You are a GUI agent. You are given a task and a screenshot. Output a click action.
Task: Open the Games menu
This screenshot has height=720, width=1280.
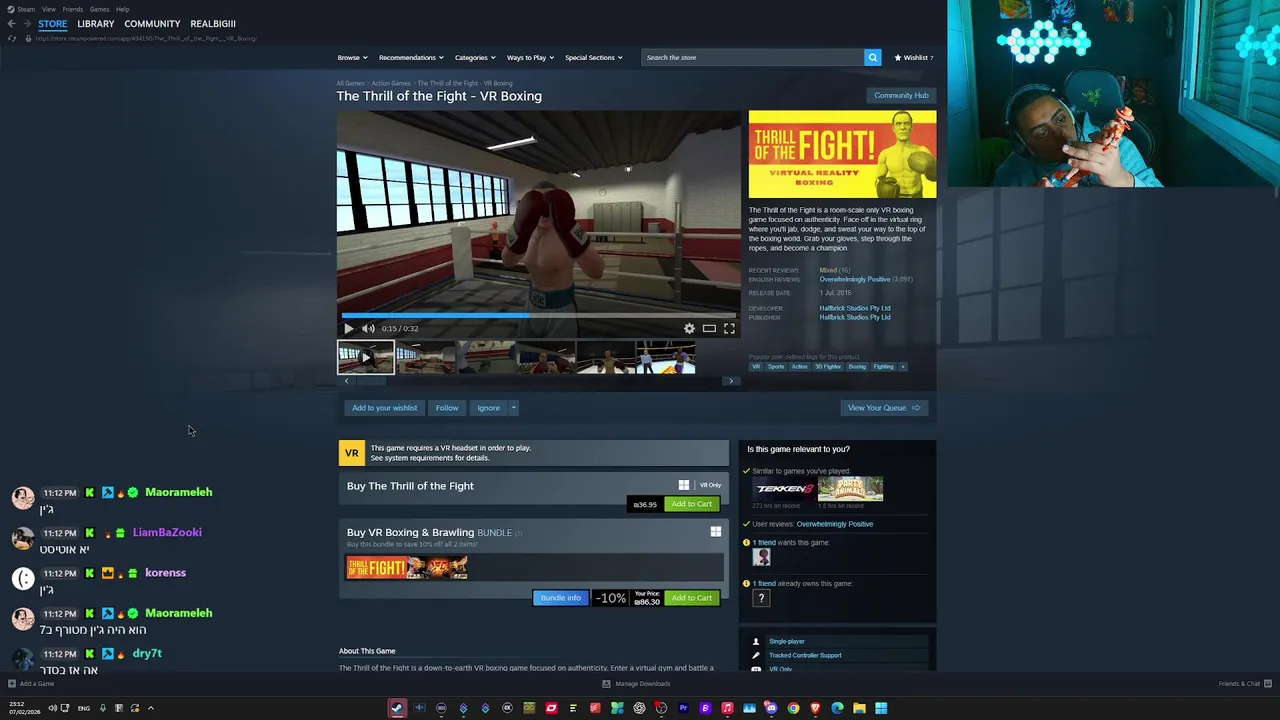tap(99, 9)
